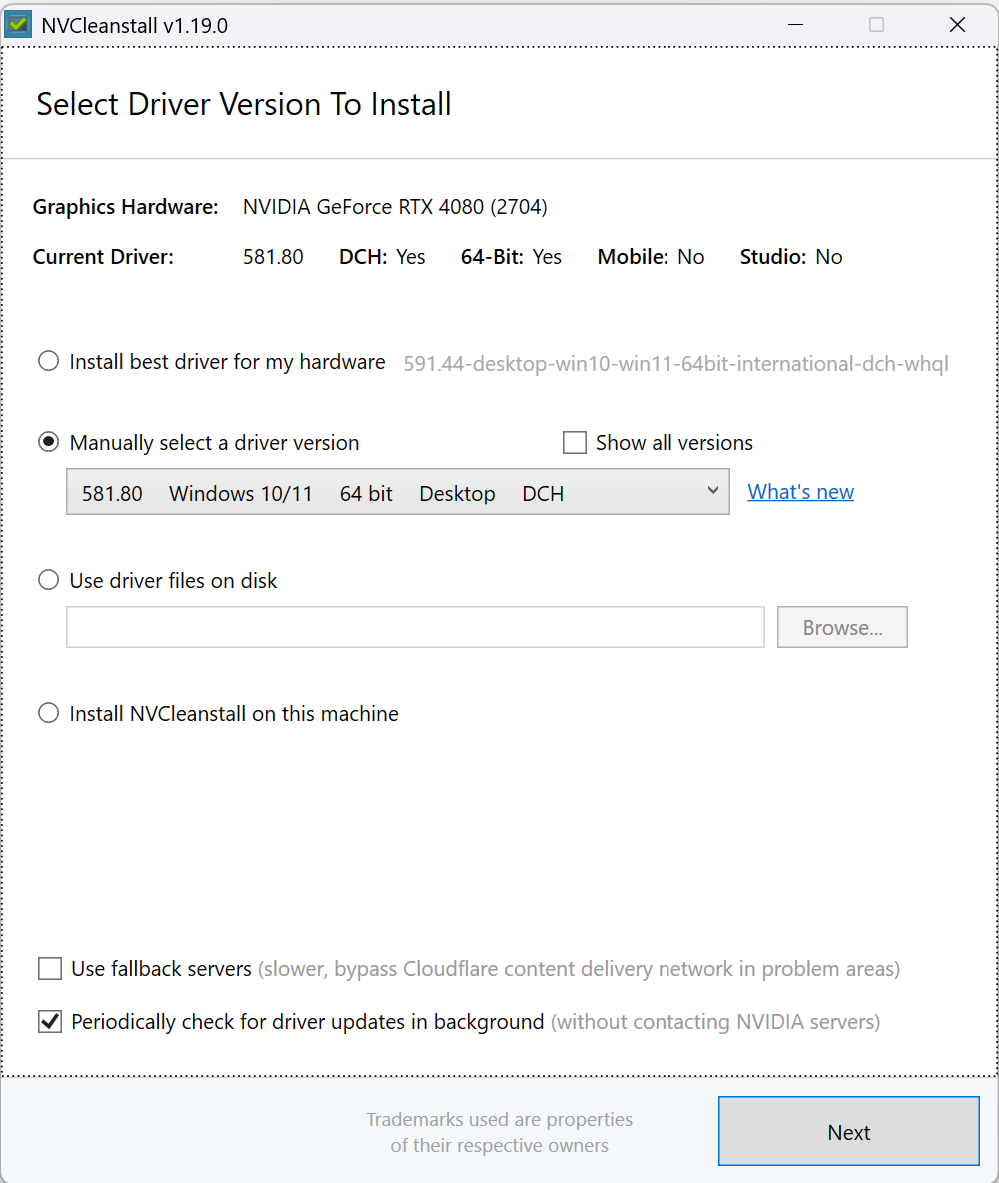This screenshot has height=1183, width=999.
Task: Select 'Manually select a driver version'
Action: coord(48,441)
